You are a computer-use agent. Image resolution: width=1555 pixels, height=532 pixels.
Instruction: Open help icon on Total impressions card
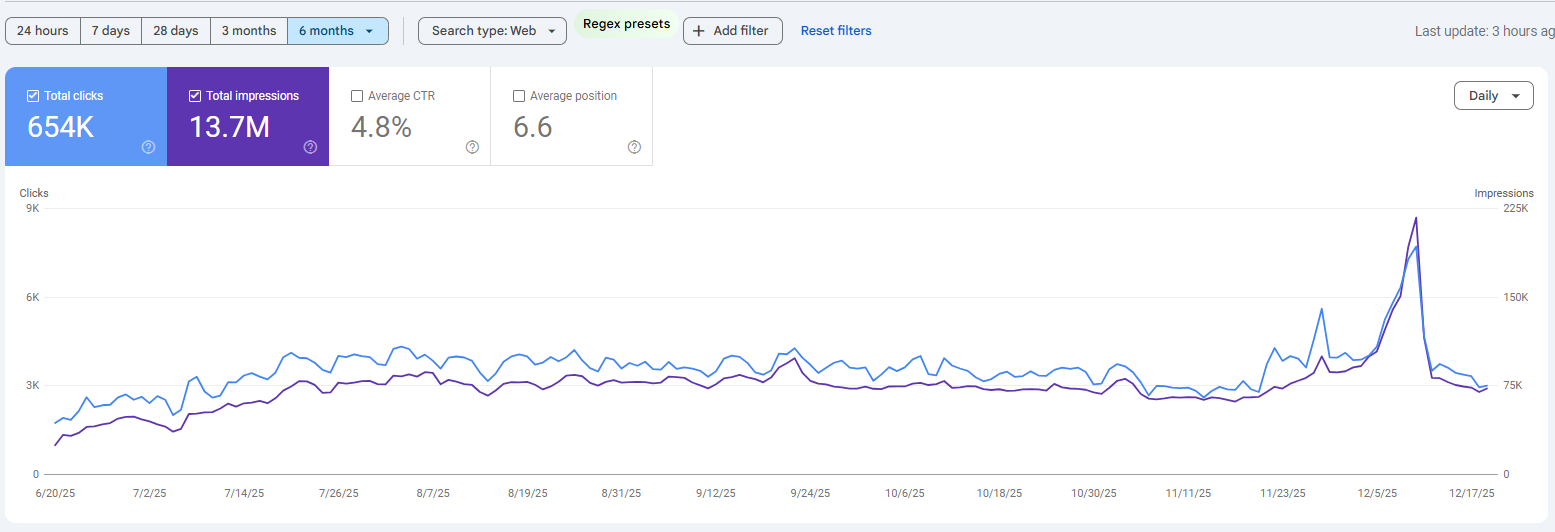[x=310, y=147]
